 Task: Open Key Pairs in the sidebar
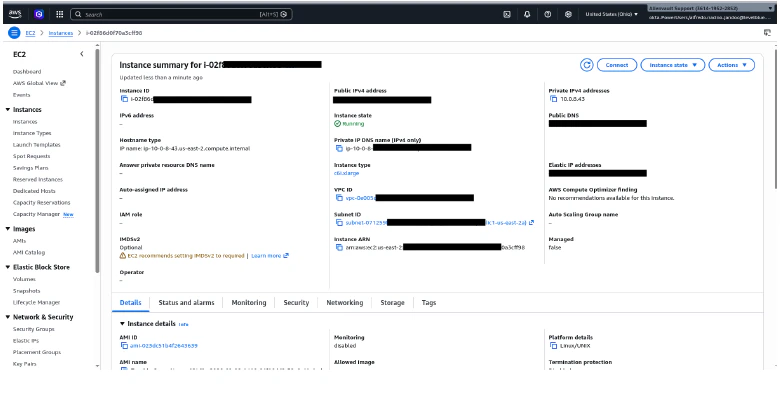24,364
